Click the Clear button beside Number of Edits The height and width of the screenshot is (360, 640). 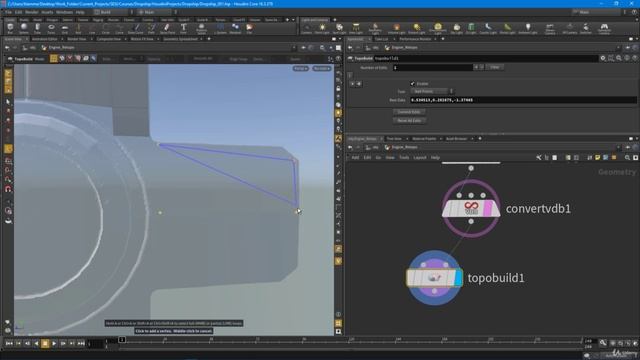tap(494, 67)
